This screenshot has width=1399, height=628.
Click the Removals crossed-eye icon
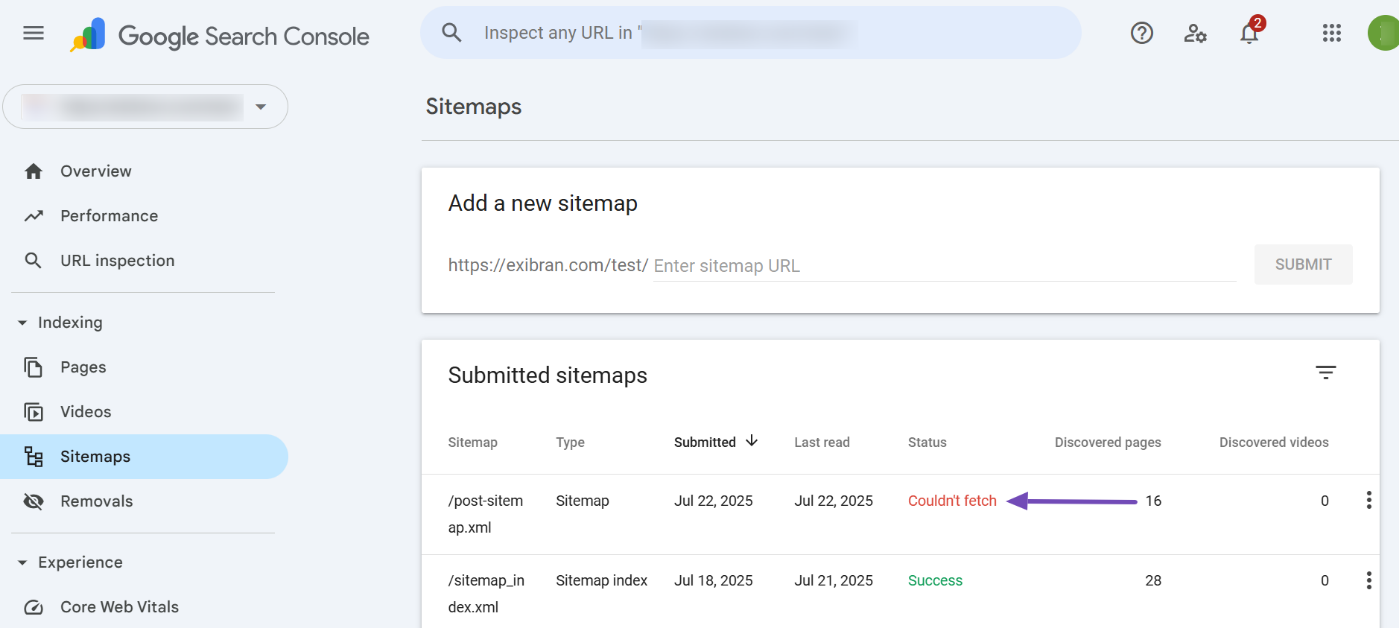click(x=34, y=501)
